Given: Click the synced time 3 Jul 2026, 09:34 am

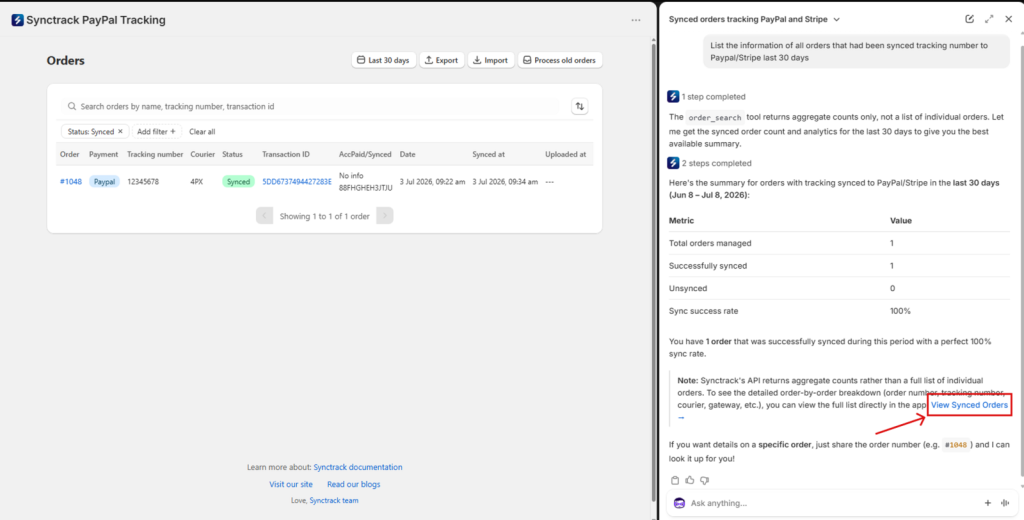Looking at the screenshot, I should tap(505, 182).
